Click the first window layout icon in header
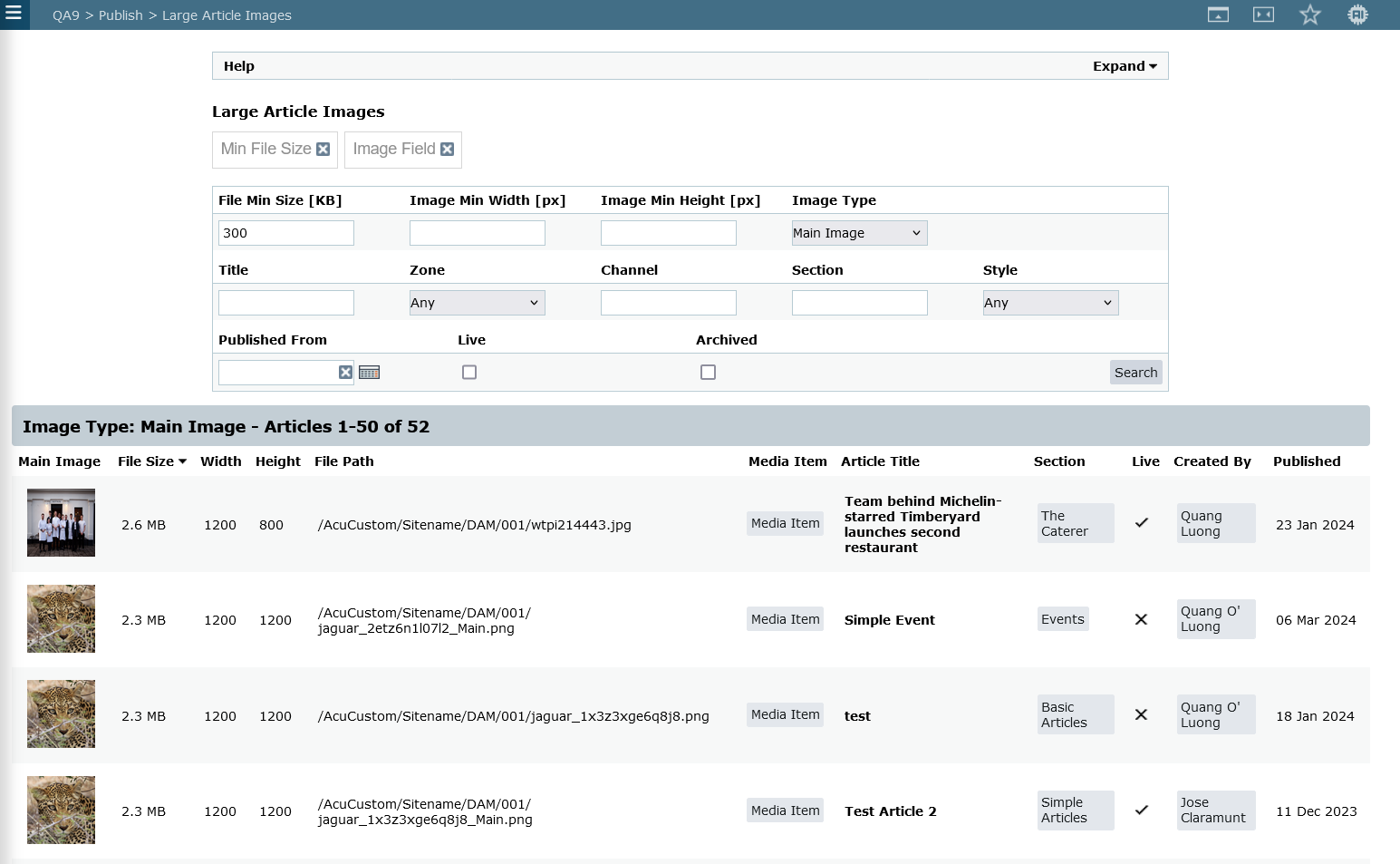The height and width of the screenshot is (864, 1400). click(1218, 15)
